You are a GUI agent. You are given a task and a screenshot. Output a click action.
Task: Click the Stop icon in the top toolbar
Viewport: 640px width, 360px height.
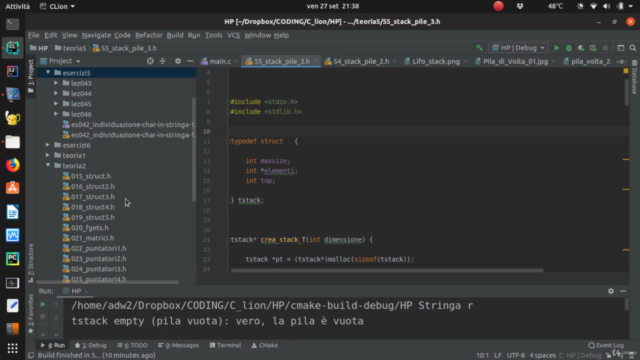(605, 48)
